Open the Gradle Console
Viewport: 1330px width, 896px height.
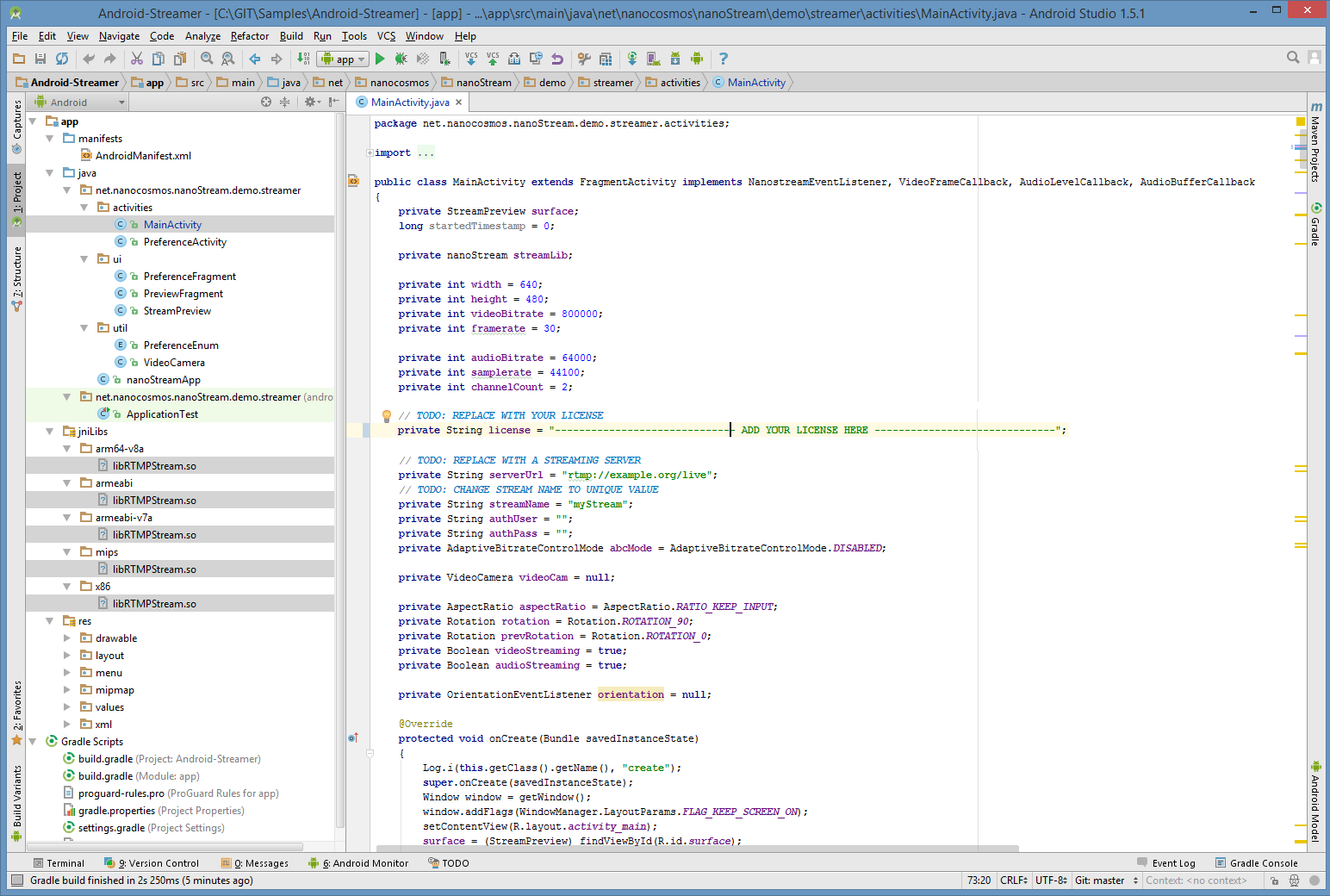point(1256,863)
